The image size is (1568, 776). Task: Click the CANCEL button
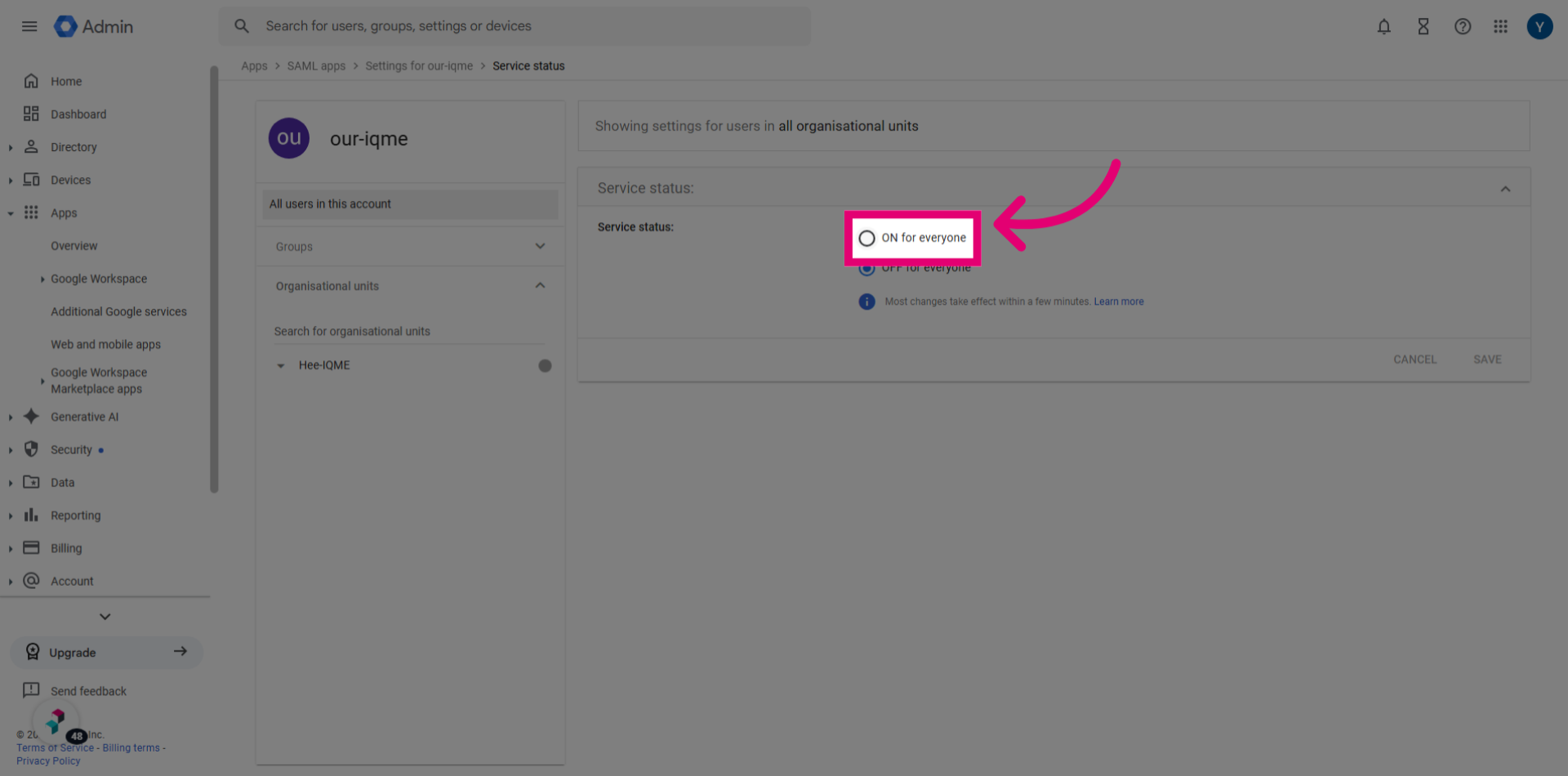coord(1414,359)
